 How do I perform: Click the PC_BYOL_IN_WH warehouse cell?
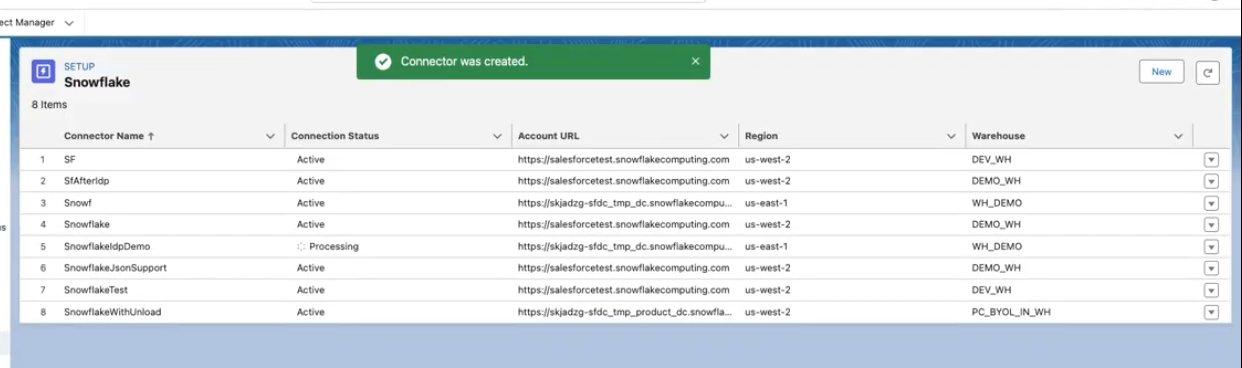tap(1011, 312)
